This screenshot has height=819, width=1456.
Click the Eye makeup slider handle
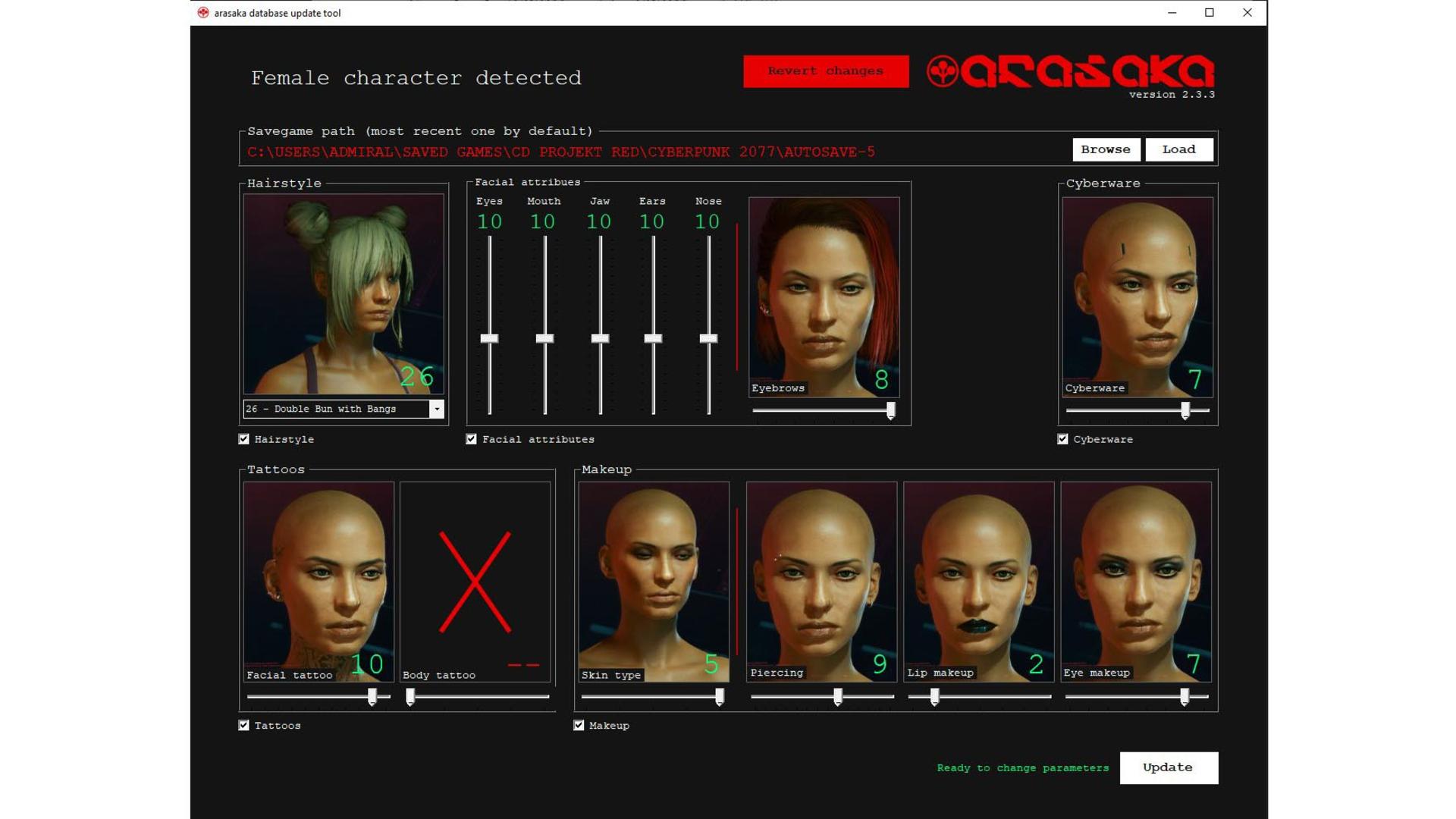pyautogui.click(x=1185, y=697)
